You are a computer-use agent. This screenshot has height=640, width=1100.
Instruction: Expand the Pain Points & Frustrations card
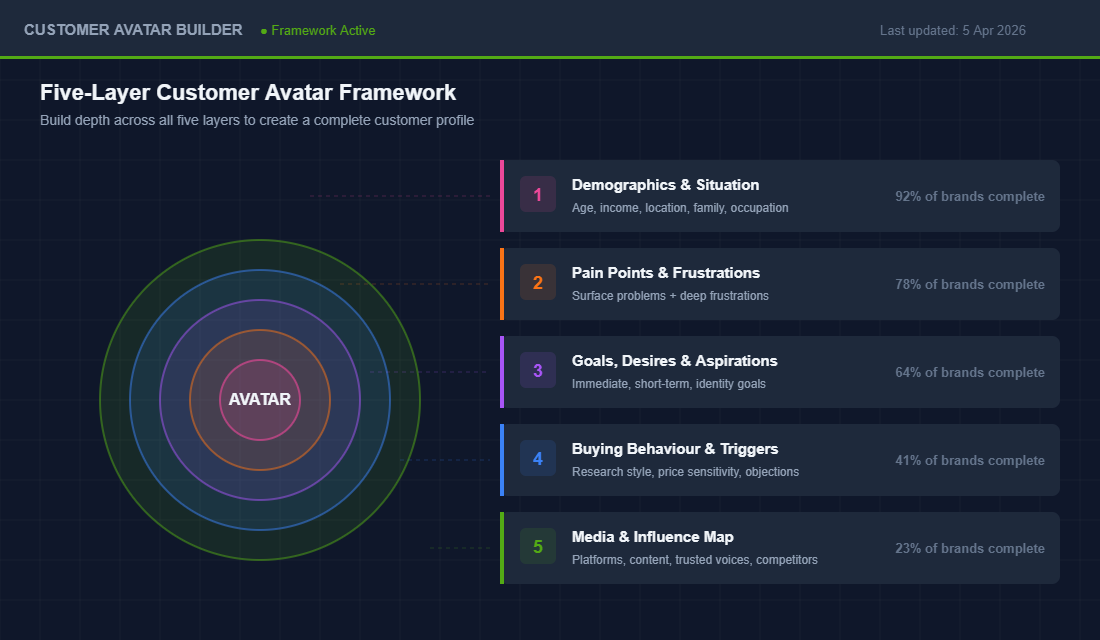coord(780,283)
